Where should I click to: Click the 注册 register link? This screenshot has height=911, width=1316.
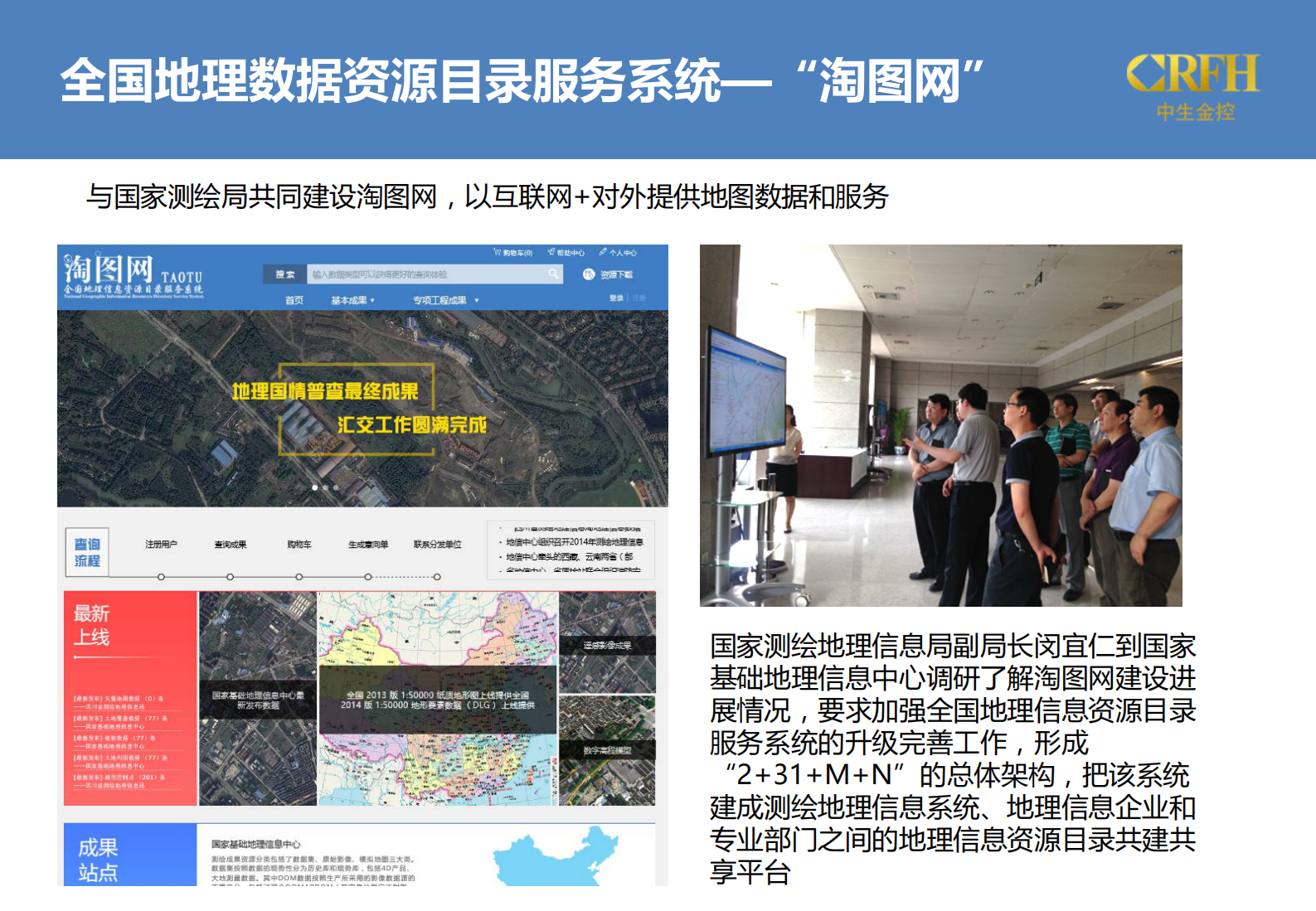[x=639, y=298]
